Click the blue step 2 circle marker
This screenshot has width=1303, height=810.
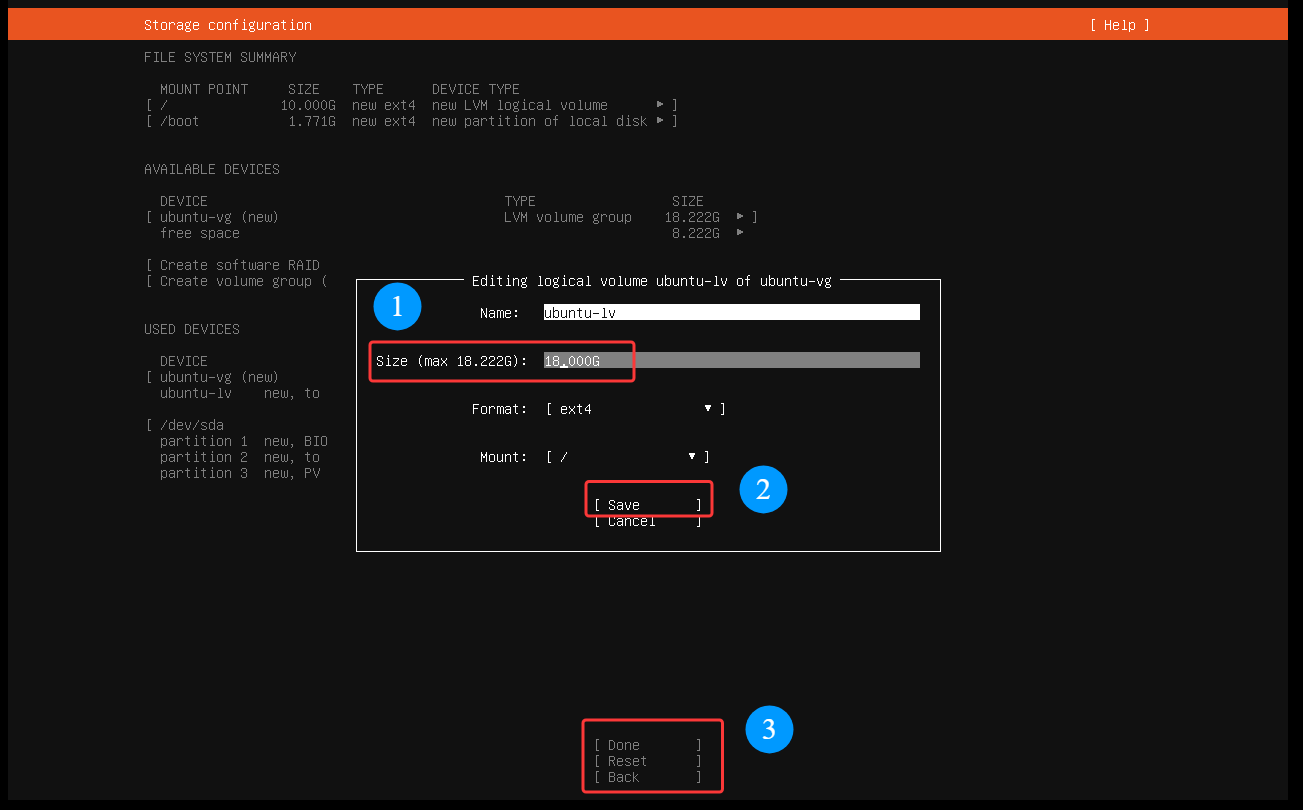[763, 490]
